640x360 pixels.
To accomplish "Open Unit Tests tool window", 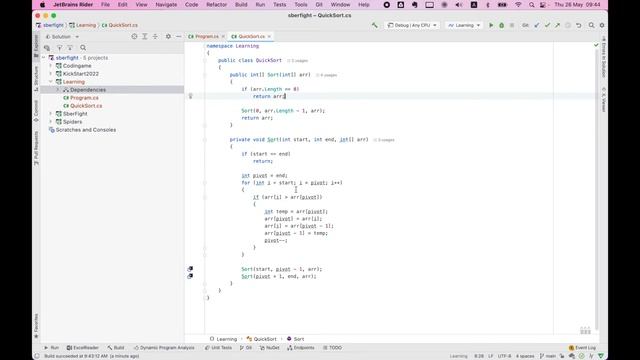I will [x=218, y=348].
